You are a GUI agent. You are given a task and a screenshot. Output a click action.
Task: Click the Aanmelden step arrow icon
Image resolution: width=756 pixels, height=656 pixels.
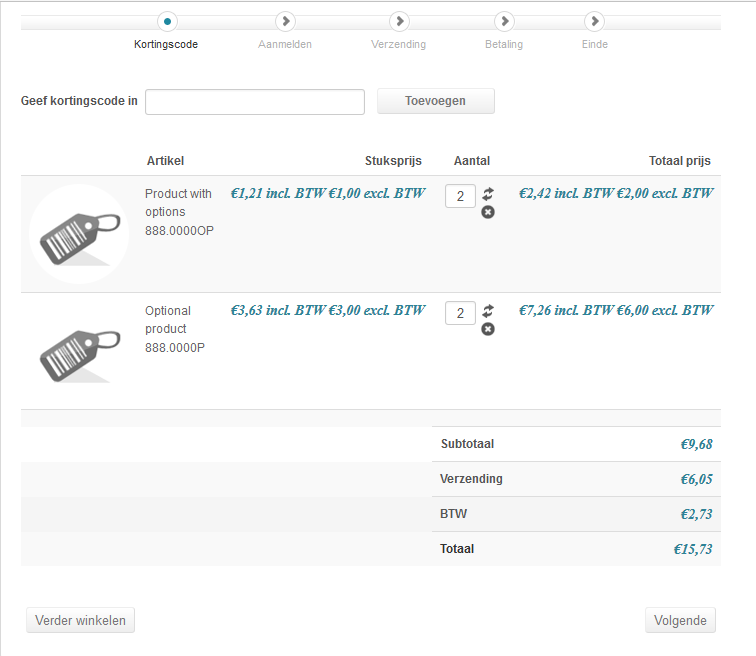tap(285, 21)
